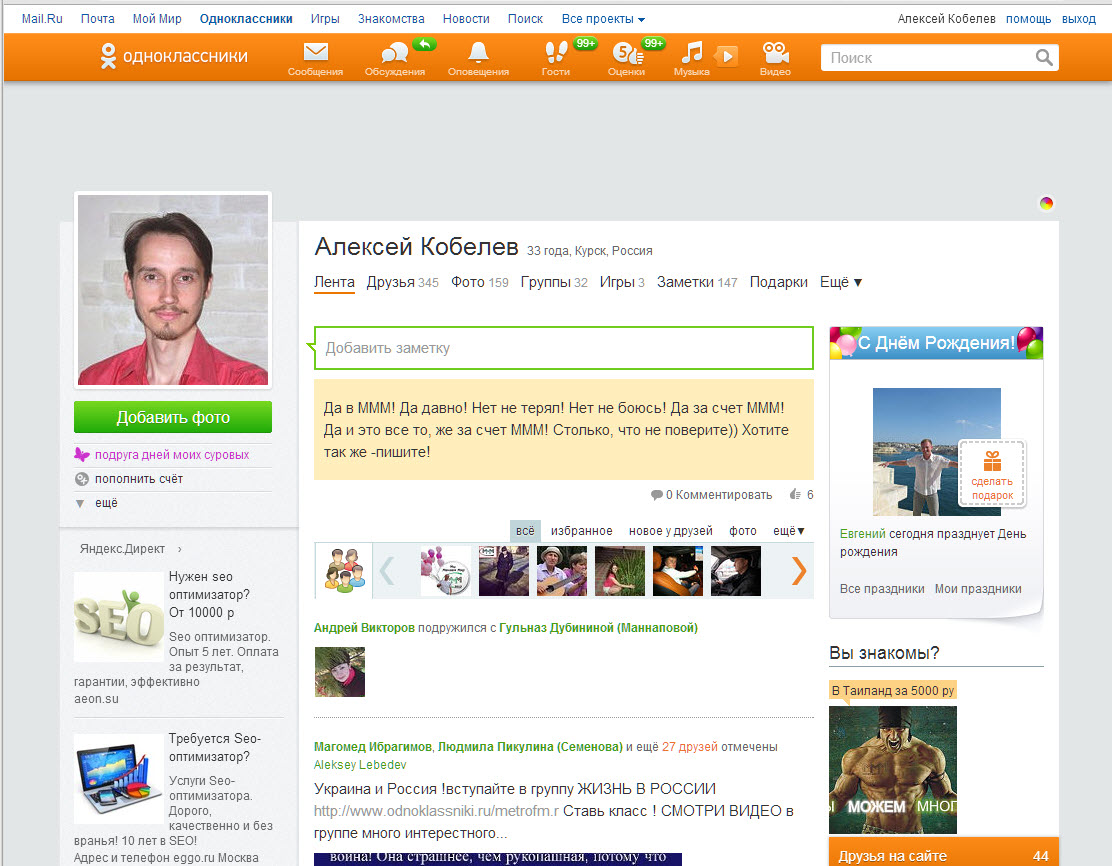The image size is (1112, 866).
Task: Open the Яндекс.Директ arrow link
Action: (179, 549)
